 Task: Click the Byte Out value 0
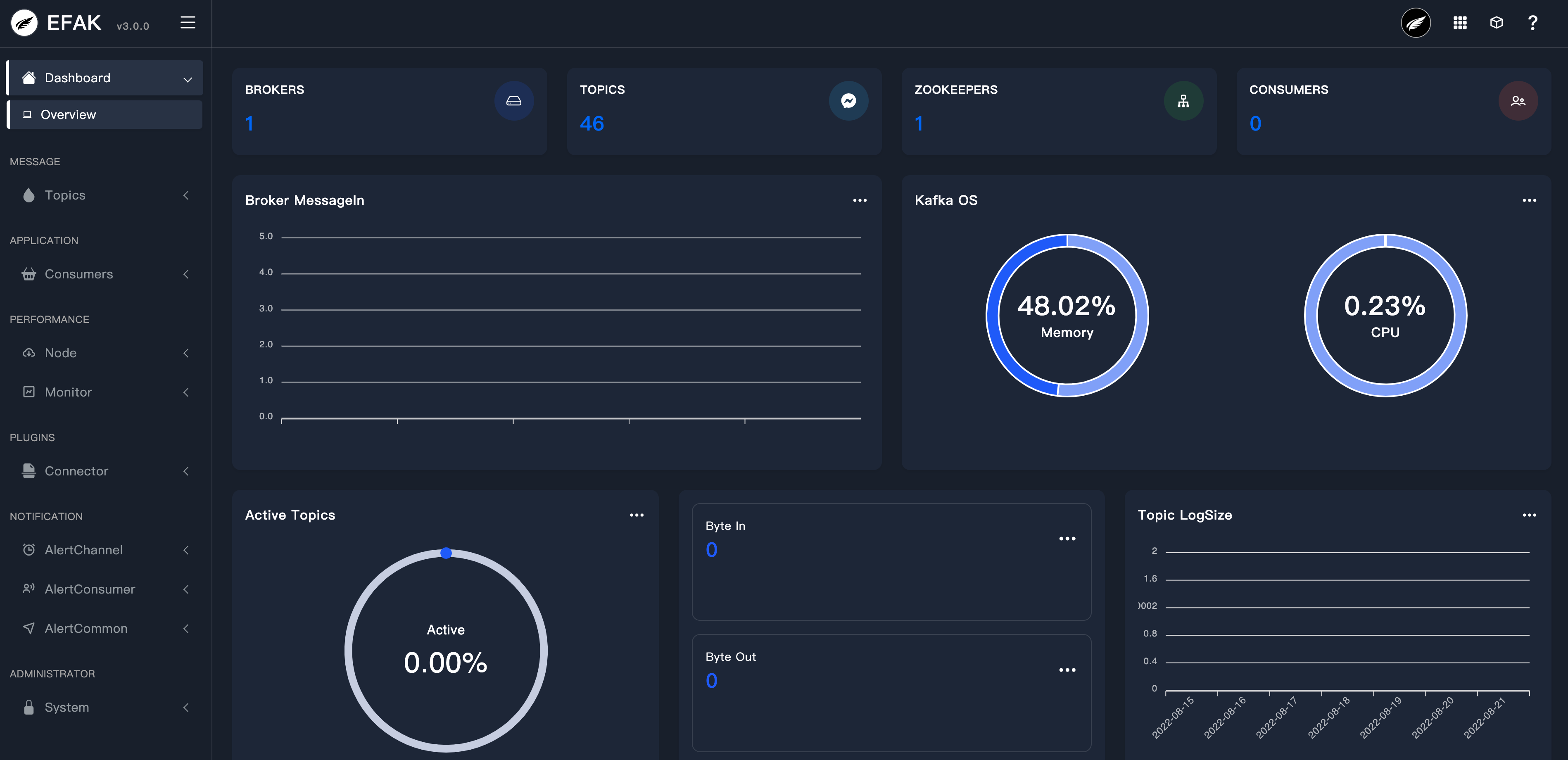(712, 681)
